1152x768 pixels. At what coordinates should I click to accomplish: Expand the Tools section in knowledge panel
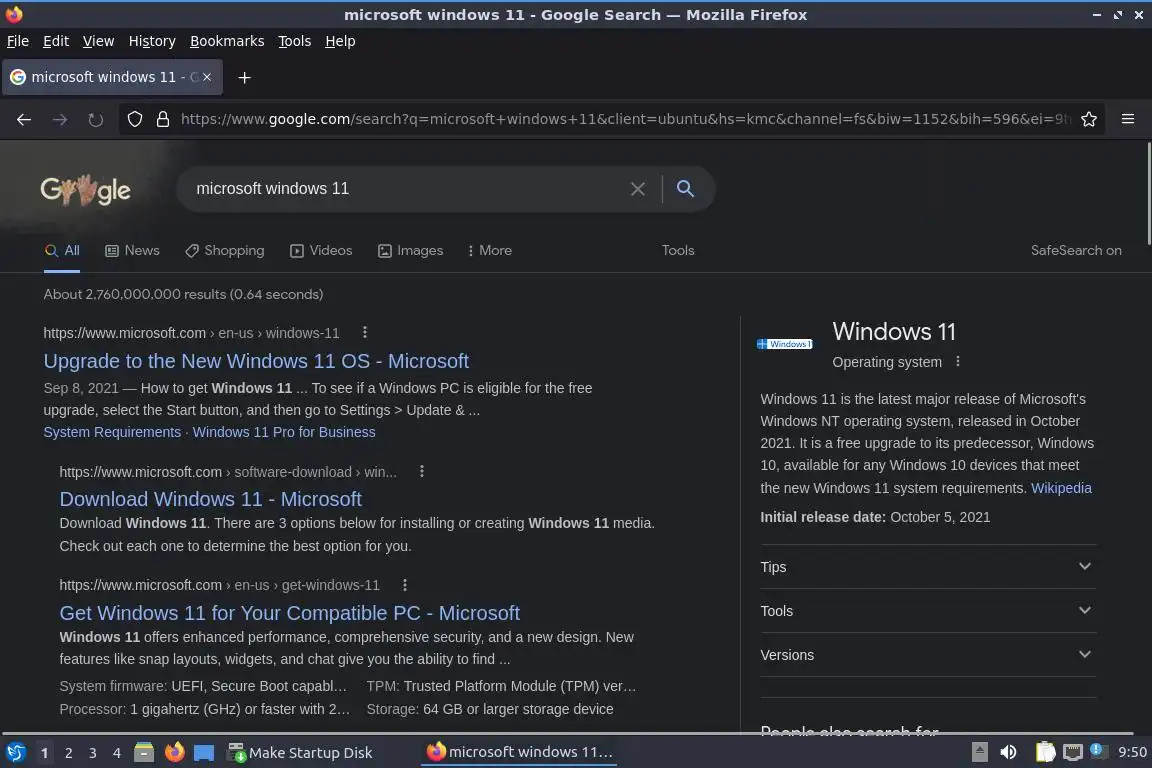(x=927, y=611)
